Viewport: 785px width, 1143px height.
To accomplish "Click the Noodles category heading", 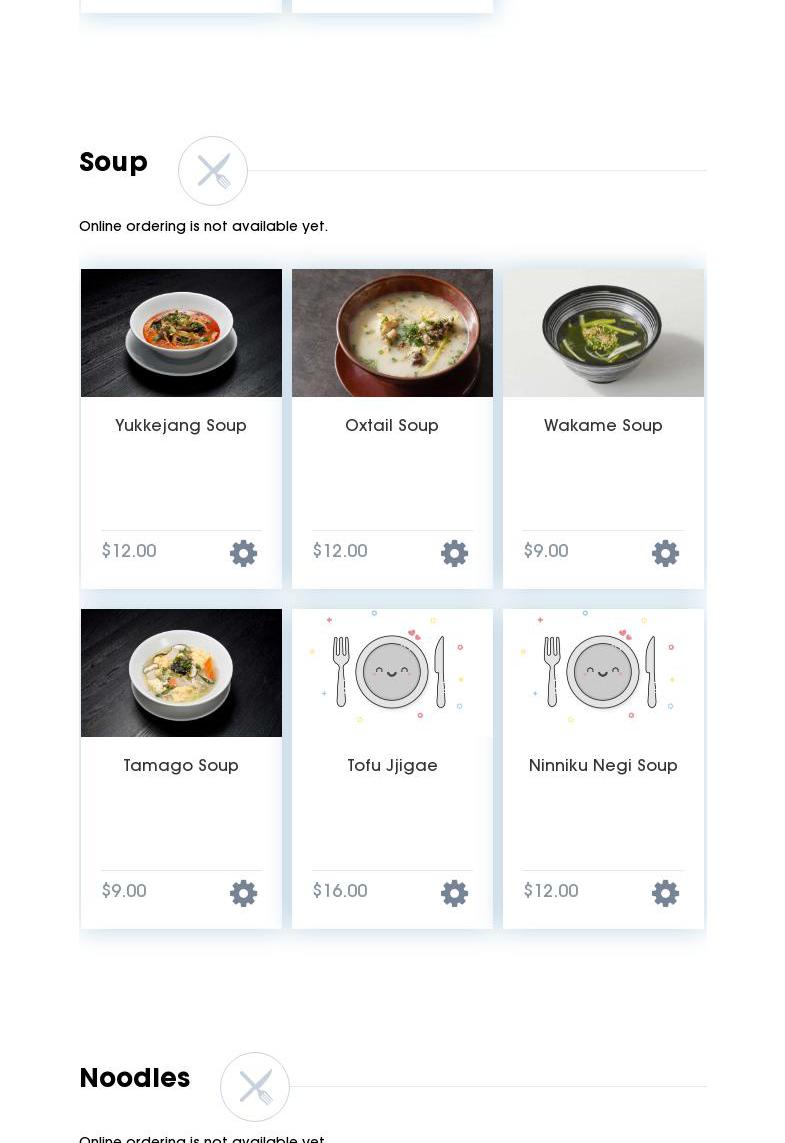I will [135, 1077].
